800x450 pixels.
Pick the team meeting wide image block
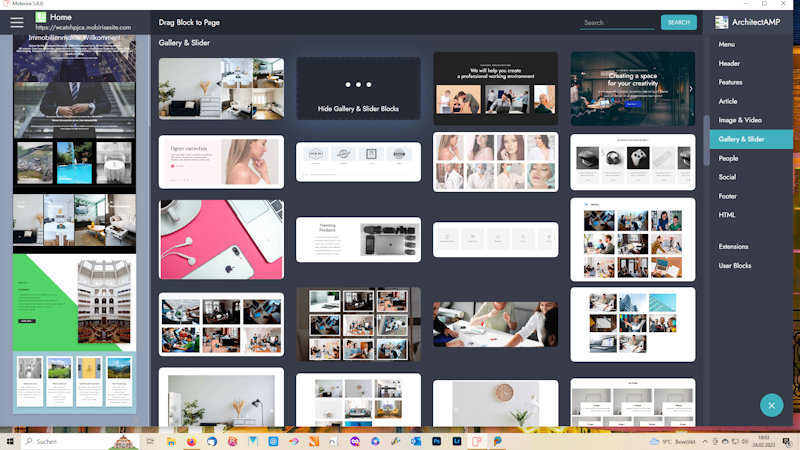point(495,324)
